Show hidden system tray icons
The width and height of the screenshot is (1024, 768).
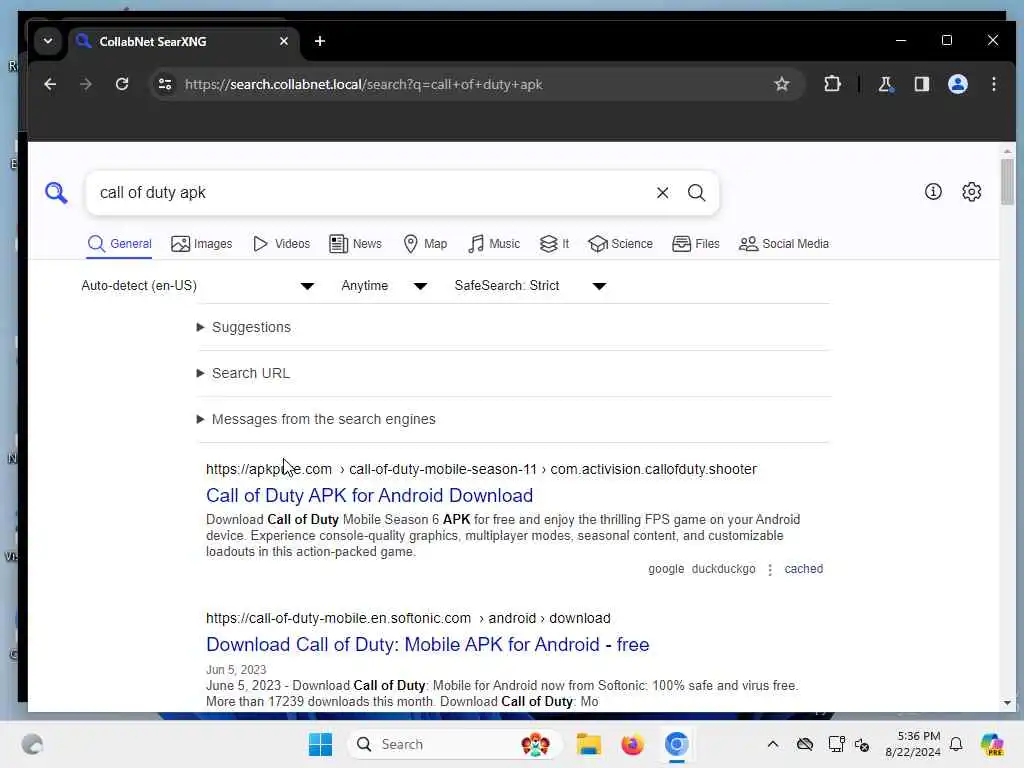773,744
